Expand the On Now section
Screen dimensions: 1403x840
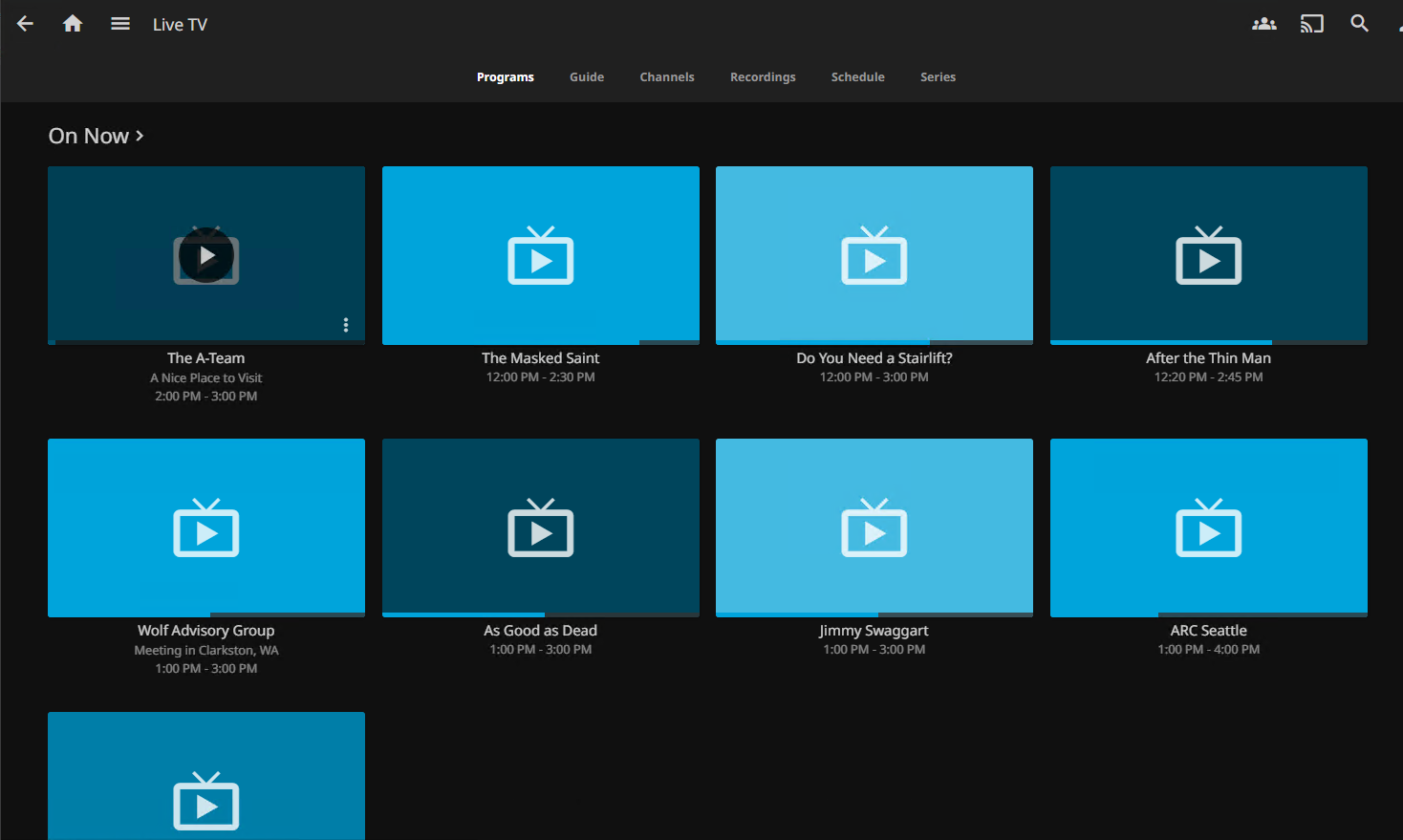[97, 136]
